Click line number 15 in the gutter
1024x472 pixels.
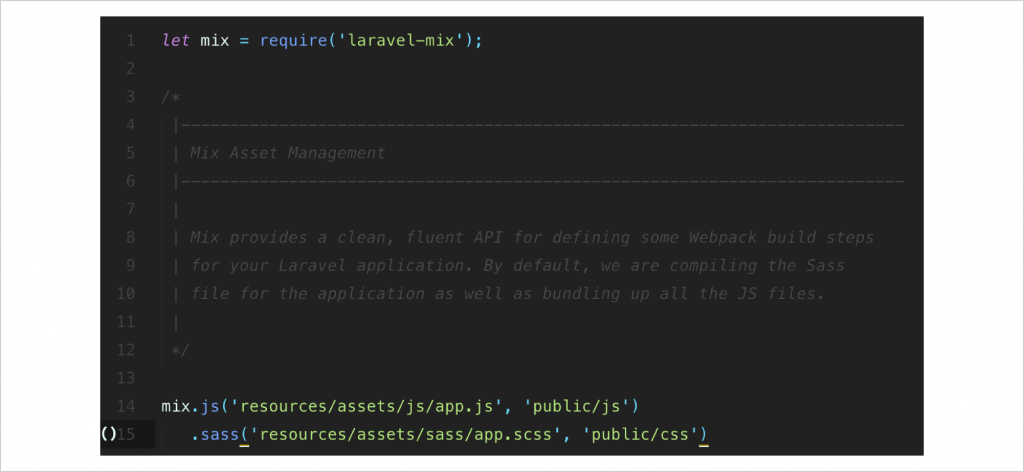click(x=127, y=434)
